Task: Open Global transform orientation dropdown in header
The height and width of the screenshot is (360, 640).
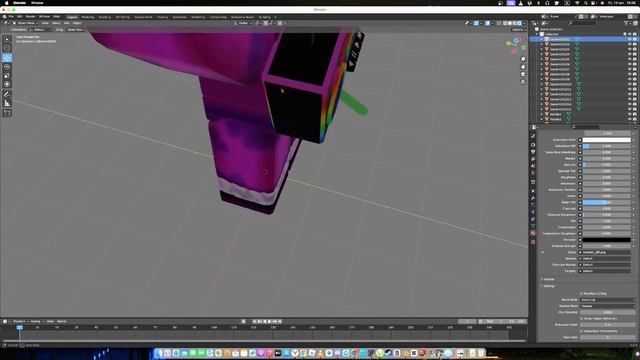Action: point(243,23)
